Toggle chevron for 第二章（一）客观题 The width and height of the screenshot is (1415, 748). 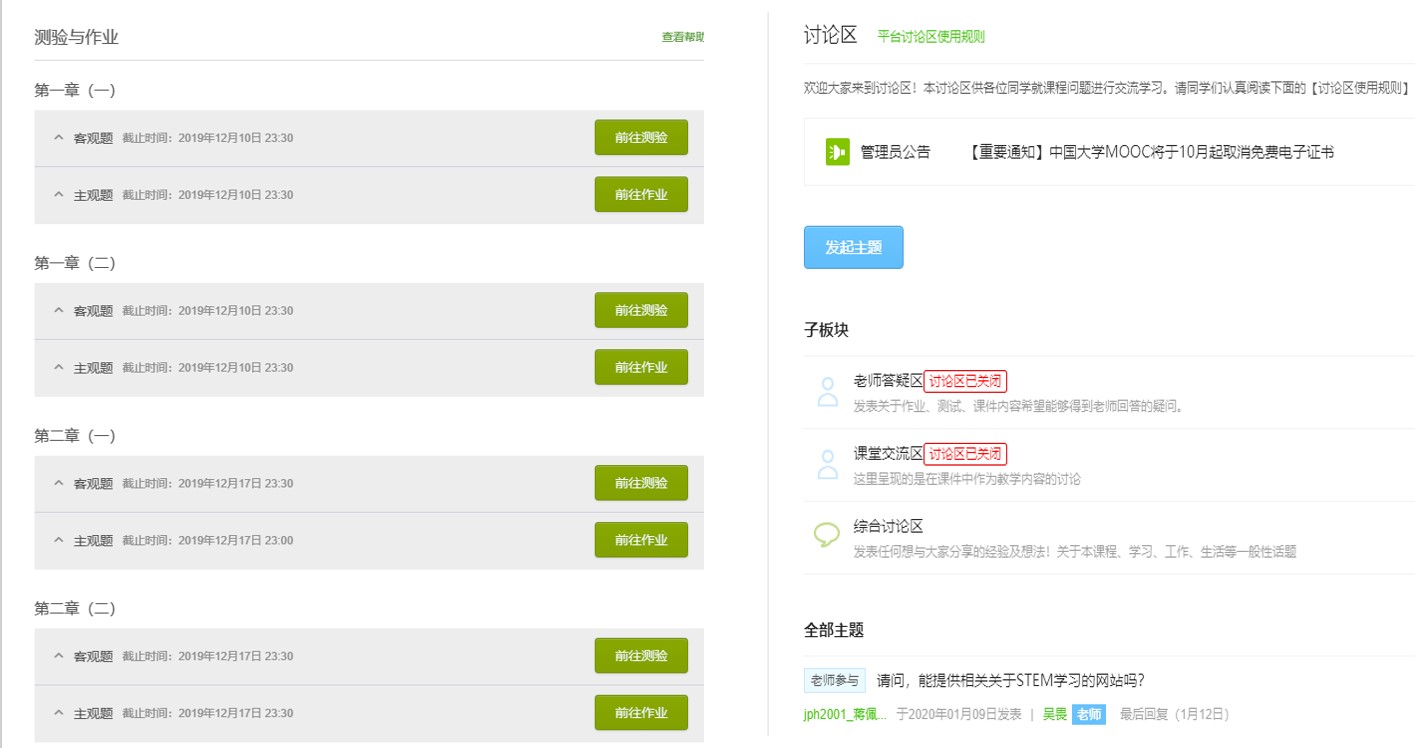(58, 484)
